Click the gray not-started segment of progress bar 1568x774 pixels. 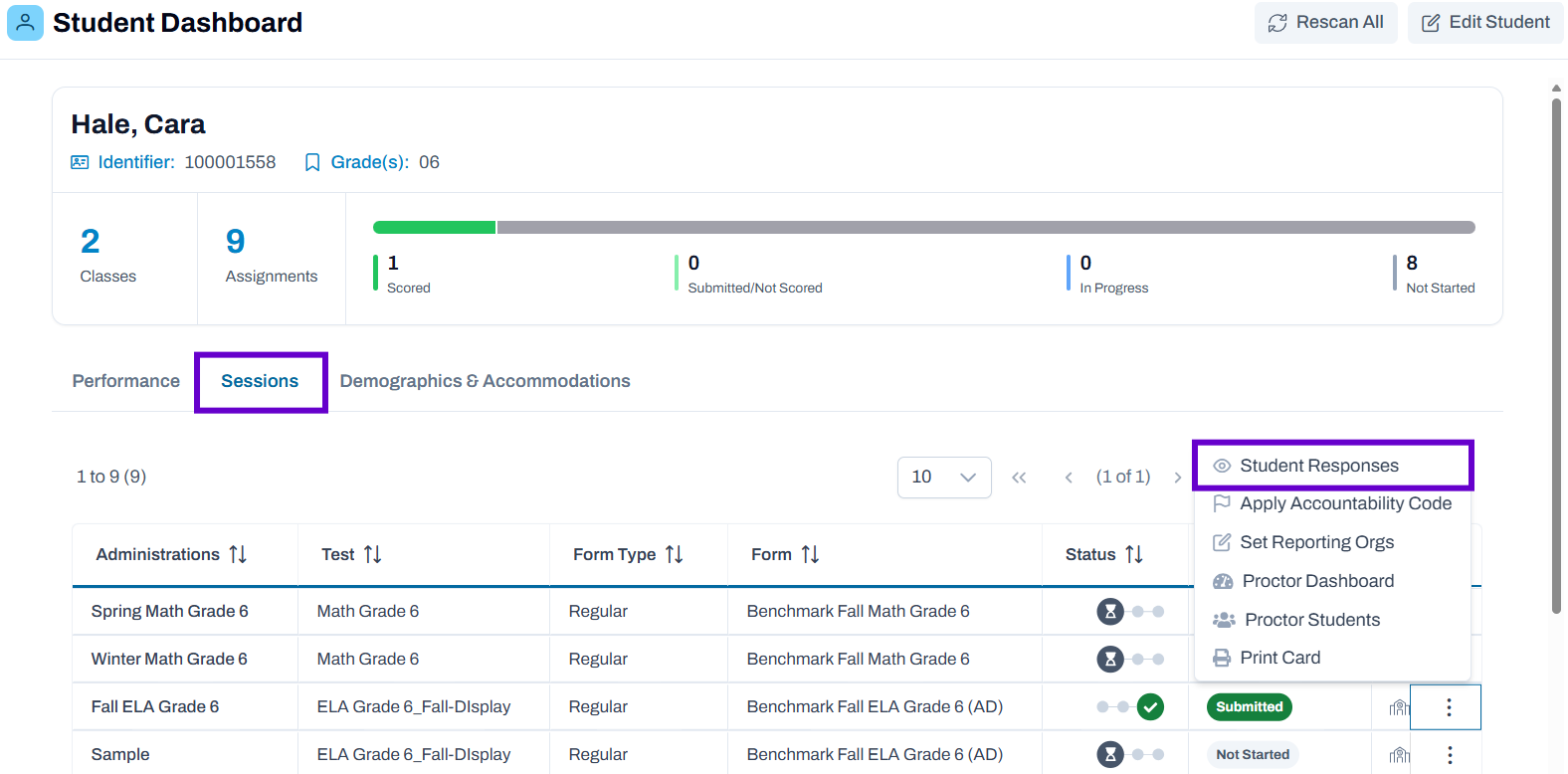986,227
